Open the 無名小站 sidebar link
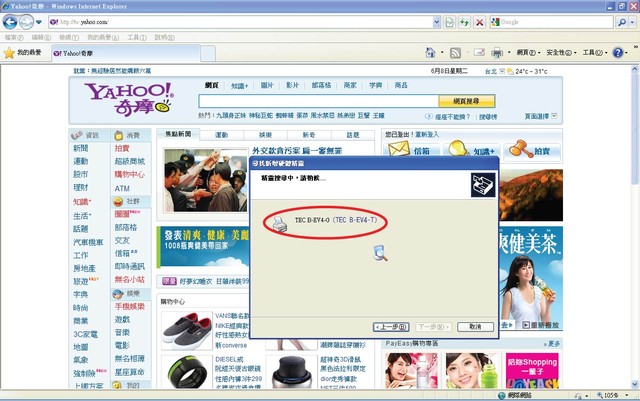The height and width of the screenshot is (401, 640). (129, 280)
